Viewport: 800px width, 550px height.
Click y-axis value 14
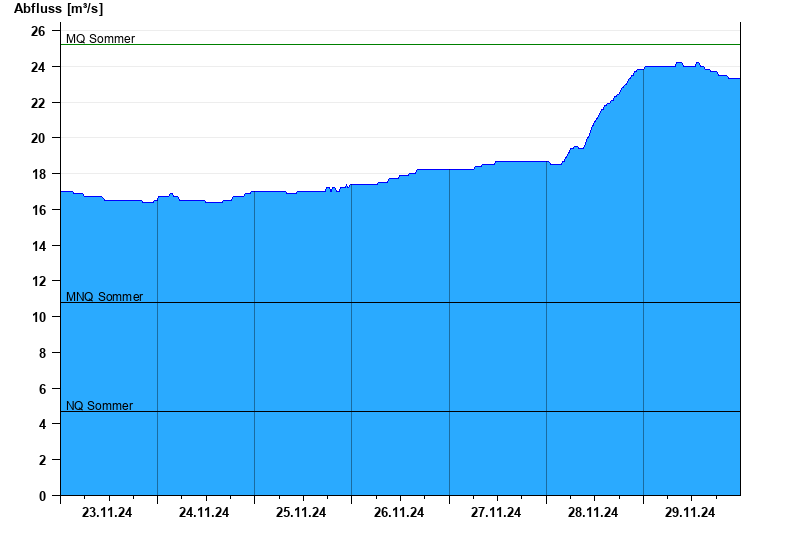pyautogui.click(x=38, y=246)
